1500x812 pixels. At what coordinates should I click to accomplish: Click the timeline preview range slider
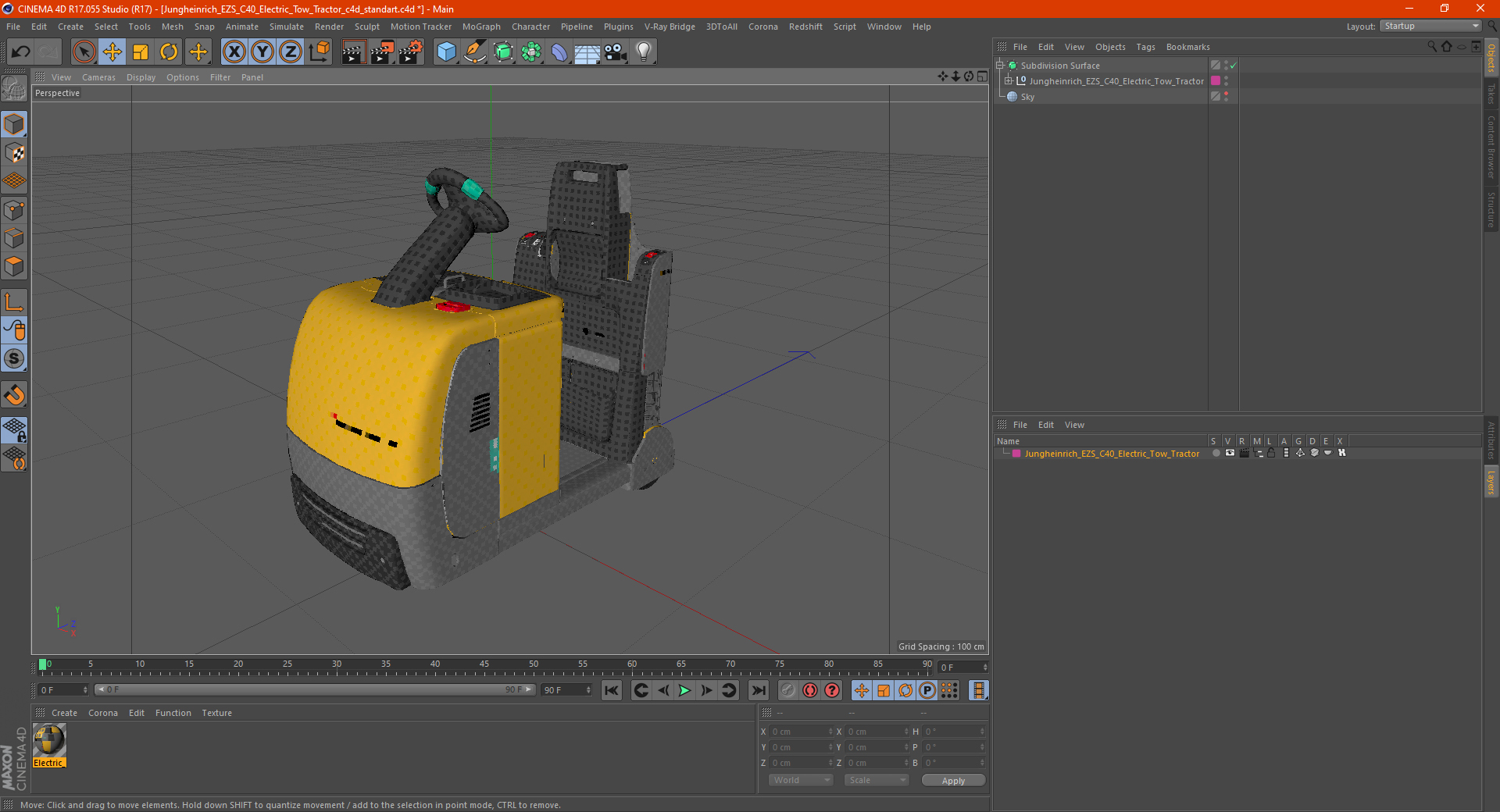point(315,690)
